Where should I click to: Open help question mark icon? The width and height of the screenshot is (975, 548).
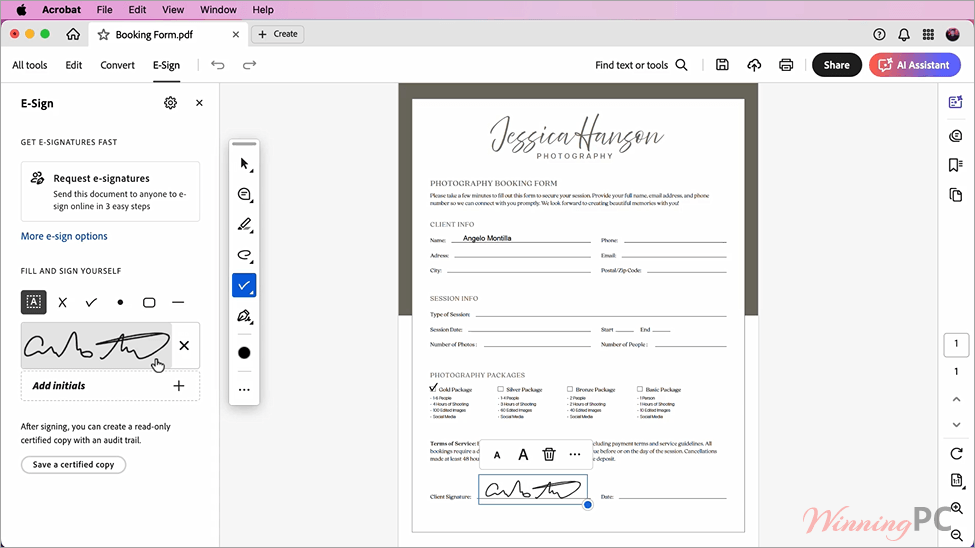click(879, 35)
